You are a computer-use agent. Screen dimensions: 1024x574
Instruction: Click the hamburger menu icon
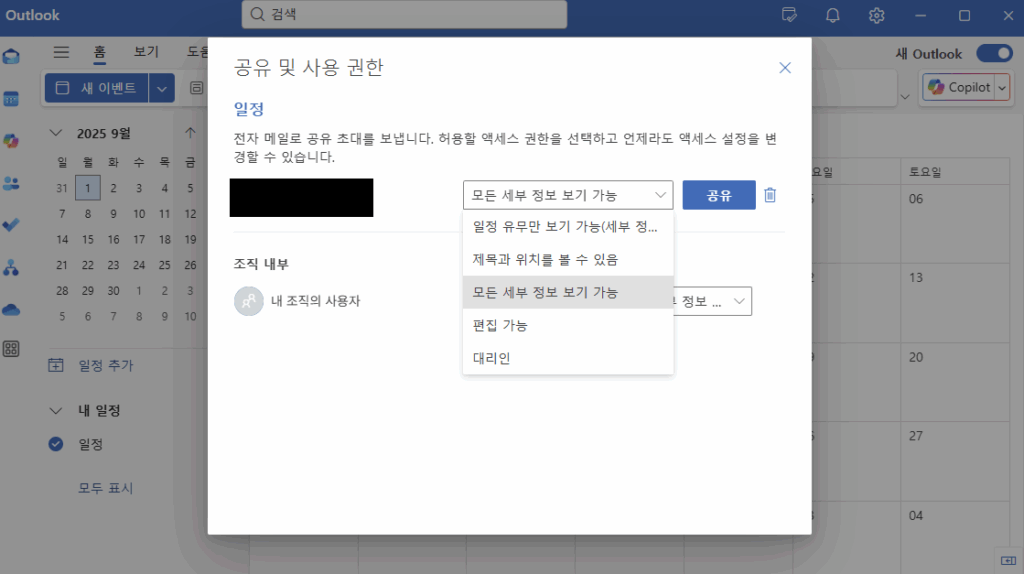(61, 52)
